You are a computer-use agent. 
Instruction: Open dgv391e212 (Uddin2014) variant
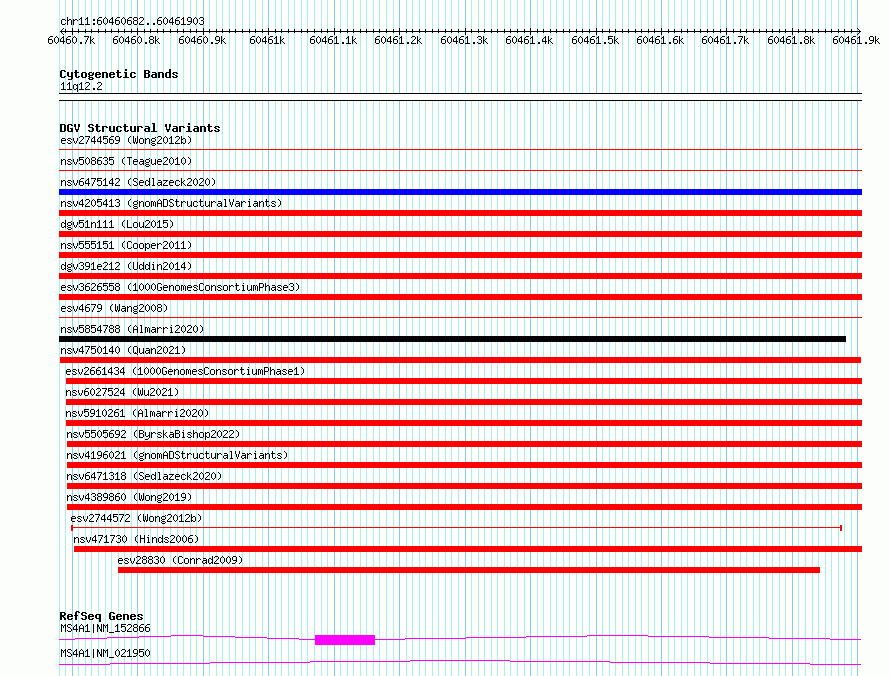126,266
